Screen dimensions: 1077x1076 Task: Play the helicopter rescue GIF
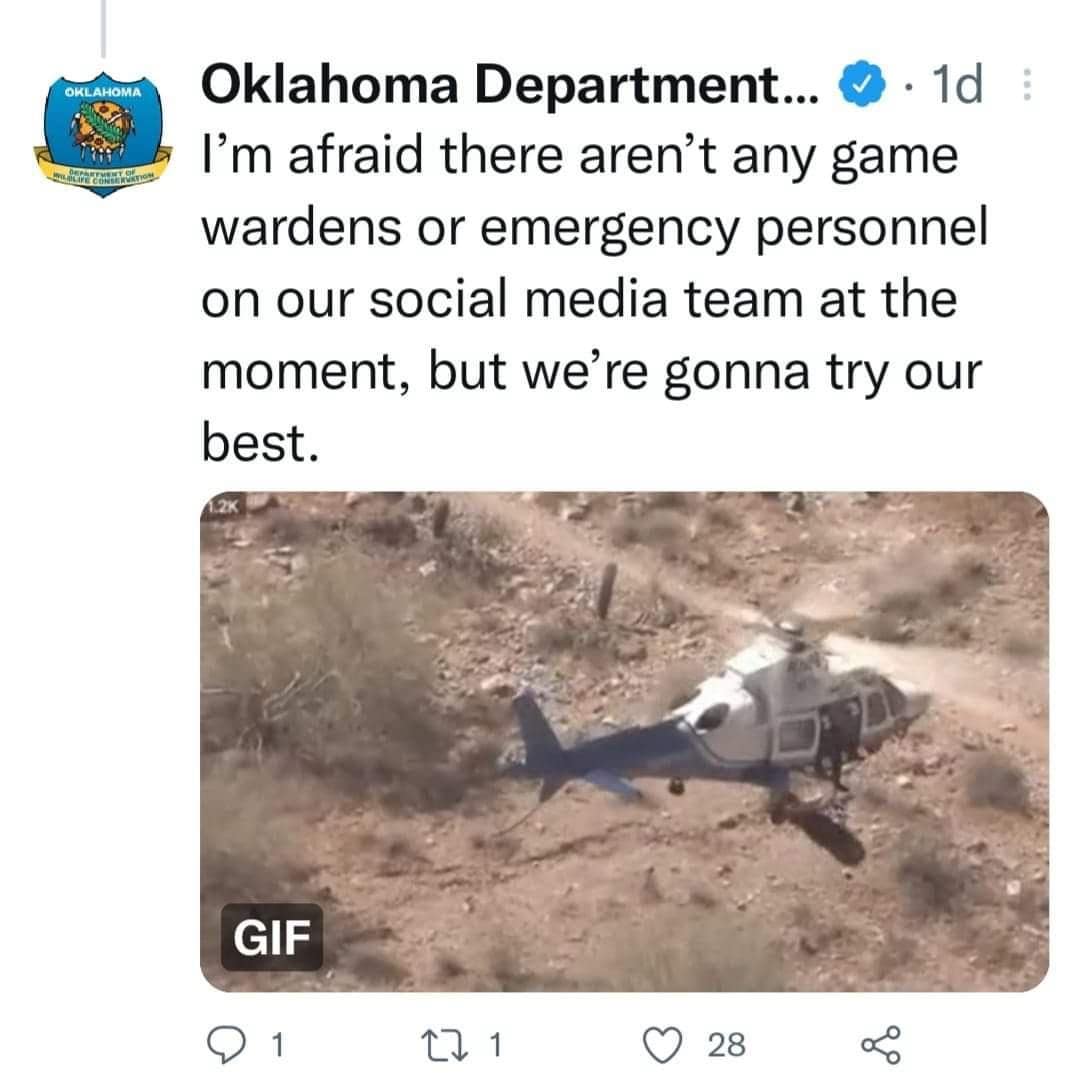pyautogui.click(x=624, y=742)
